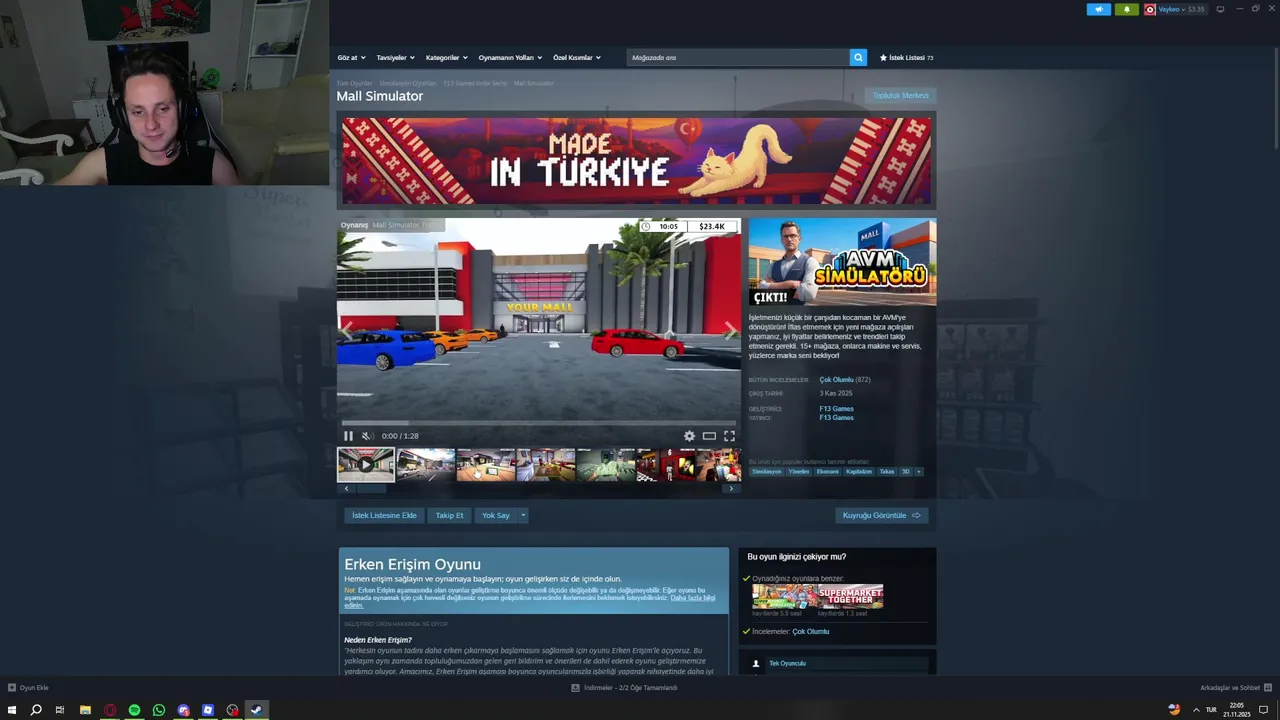Open Daha fazla bilgi edinin link
1280x720 pixels.
693,598
